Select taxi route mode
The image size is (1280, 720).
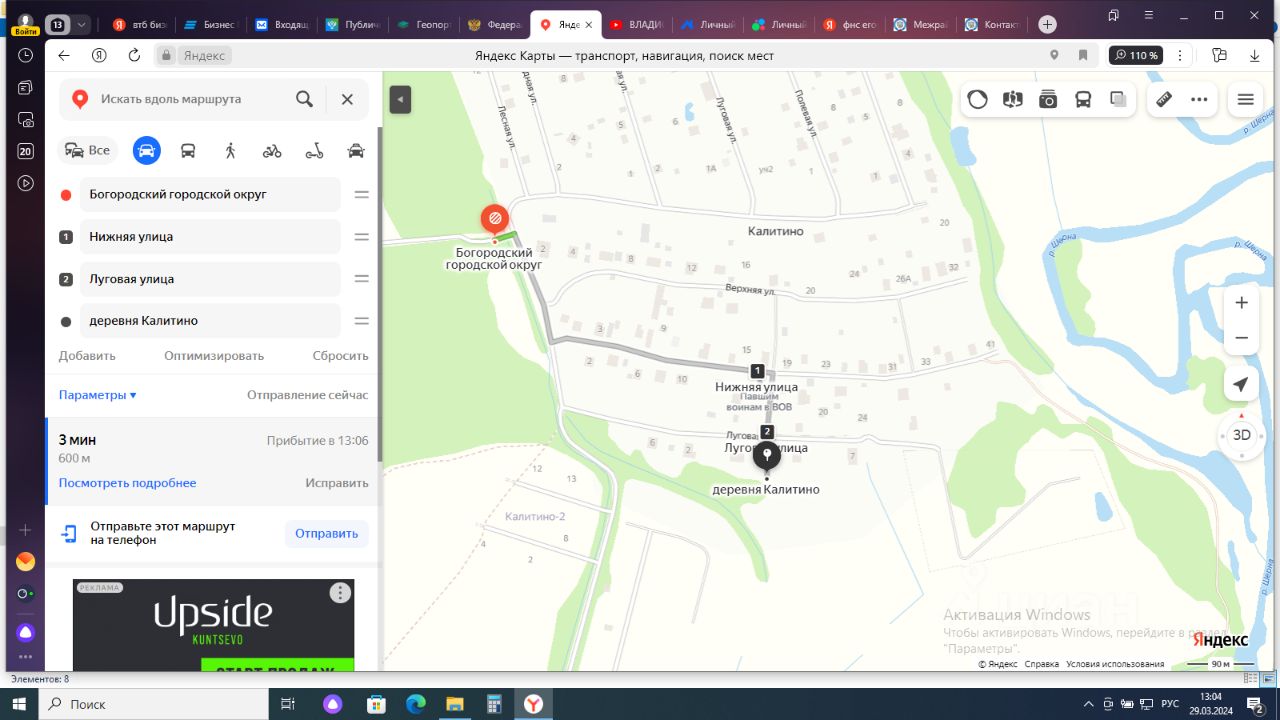[x=356, y=151]
